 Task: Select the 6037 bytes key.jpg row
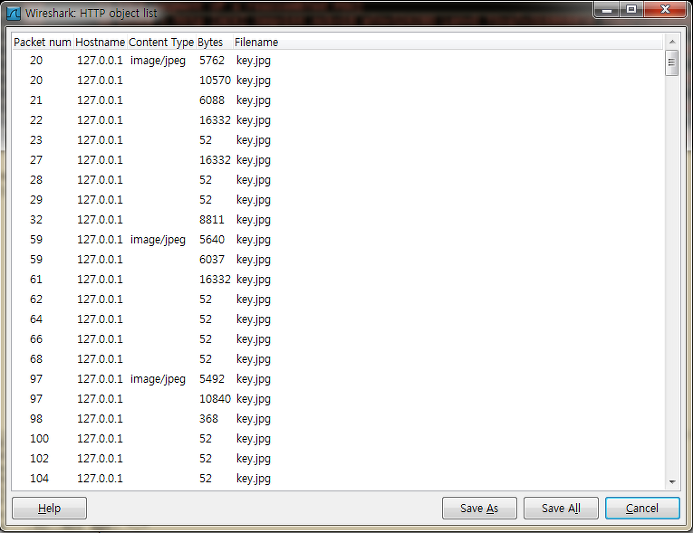coord(338,259)
